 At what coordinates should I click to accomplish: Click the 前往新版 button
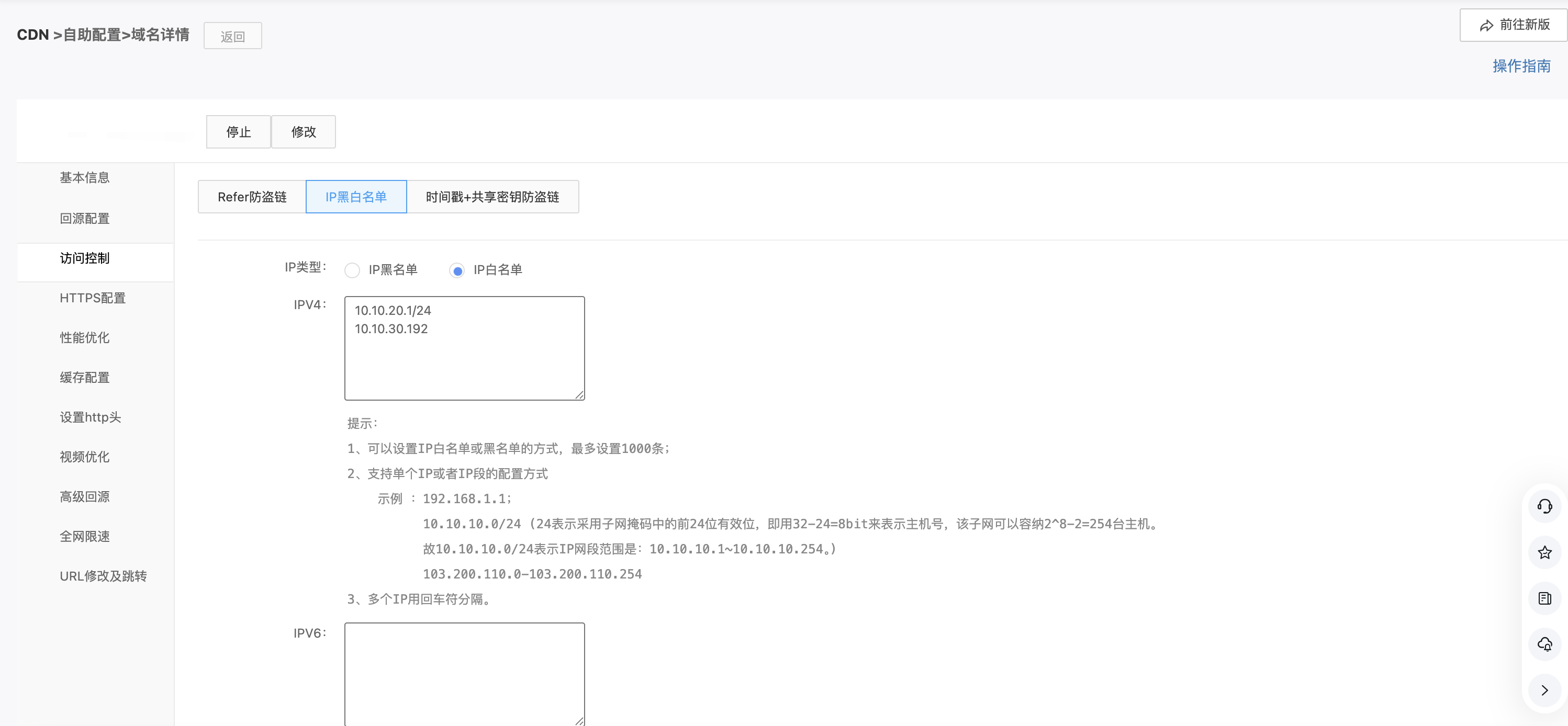click(1514, 25)
